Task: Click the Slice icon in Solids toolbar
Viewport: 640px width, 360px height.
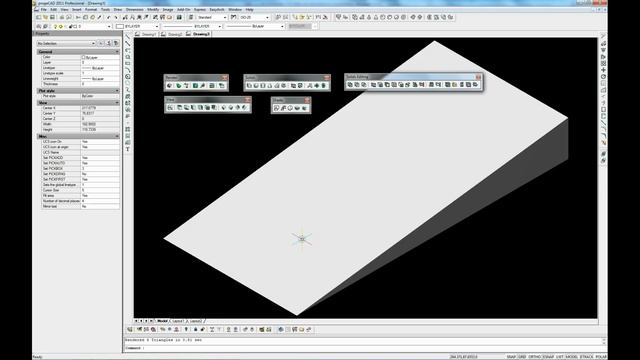Action: 310,86
